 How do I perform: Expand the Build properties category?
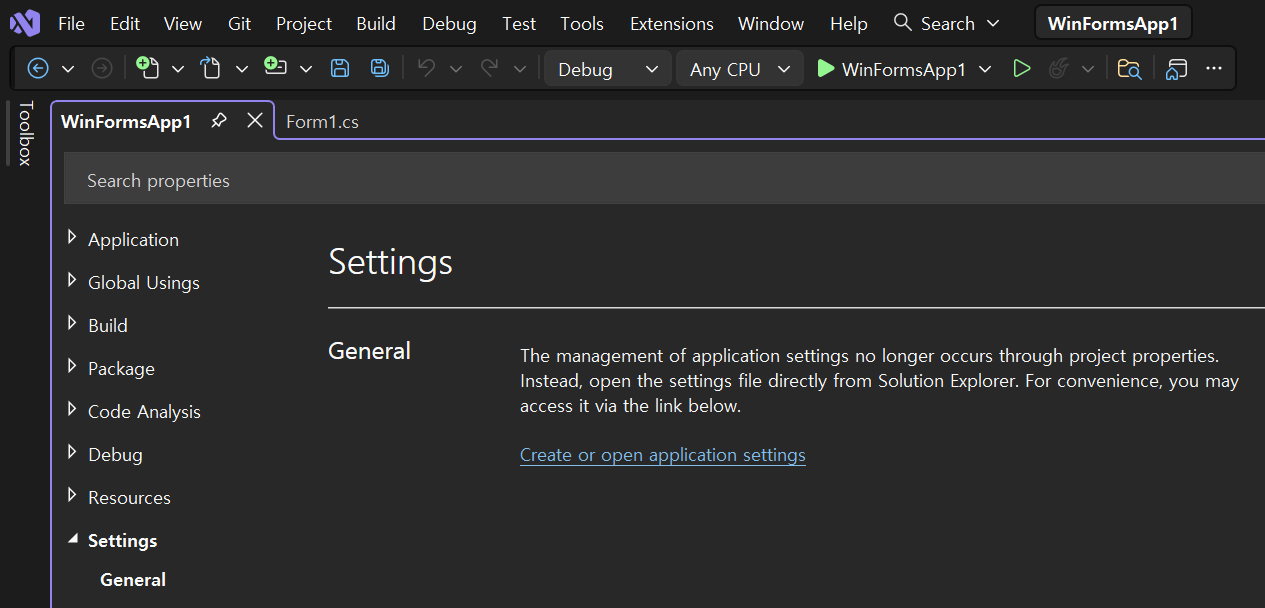coord(72,324)
